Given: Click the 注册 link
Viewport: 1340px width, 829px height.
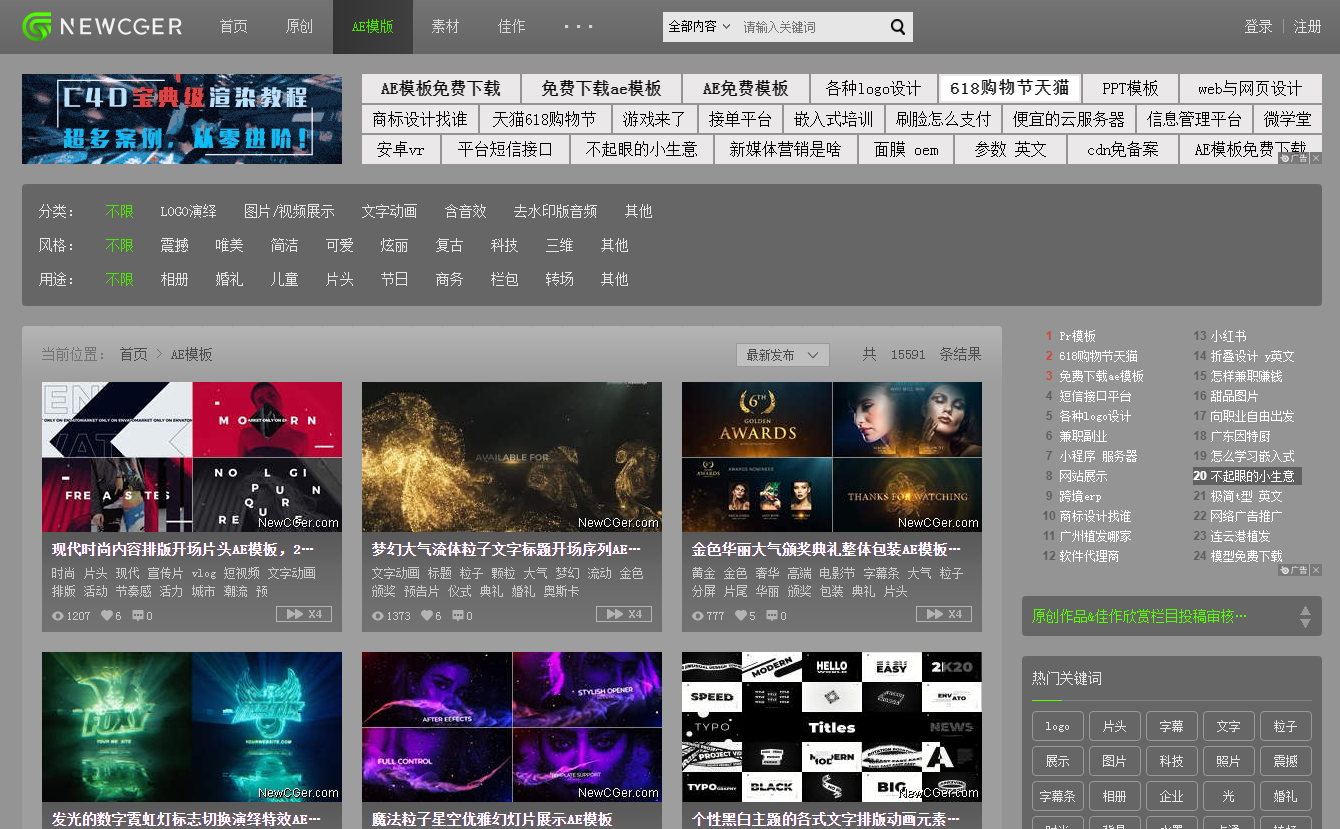Looking at the screenshot, I should tap(1308, 27).
